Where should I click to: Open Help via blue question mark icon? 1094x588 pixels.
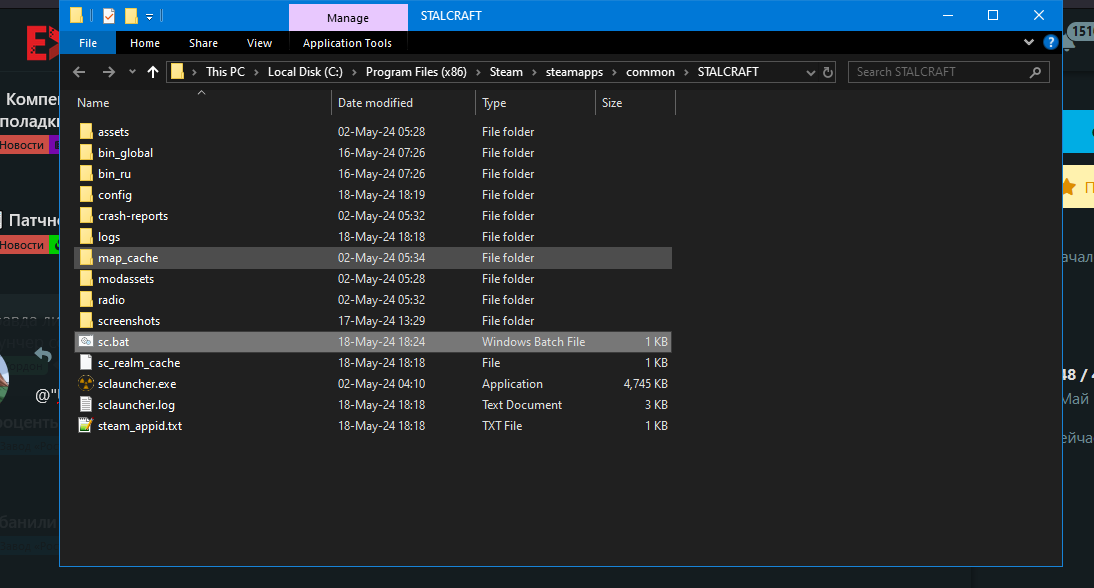(x=1050, y=43)
